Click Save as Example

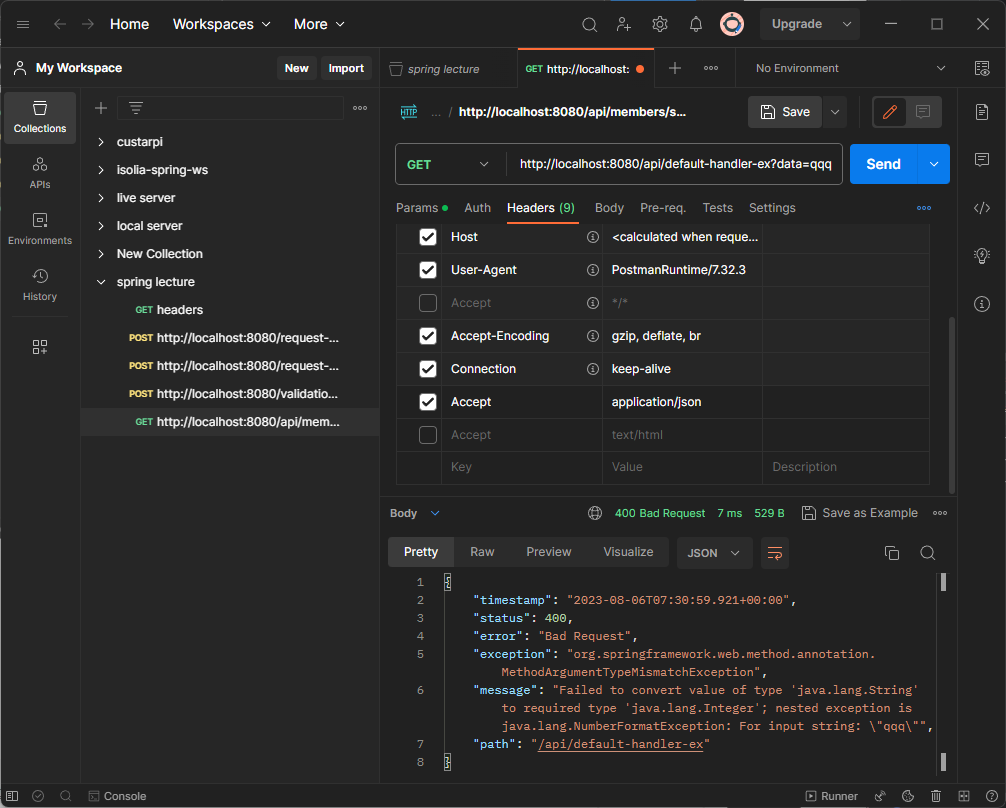pos(860,513)
